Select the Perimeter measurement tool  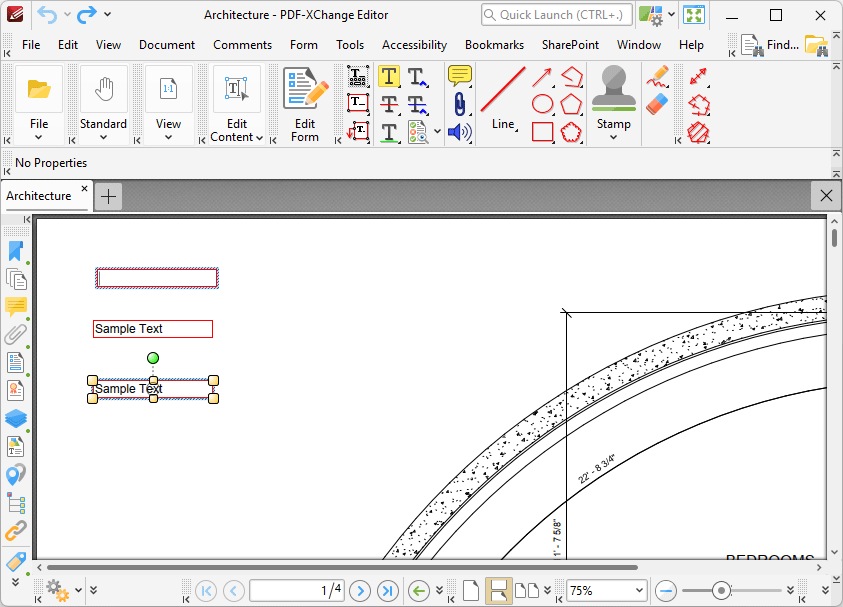pos(699,105)
